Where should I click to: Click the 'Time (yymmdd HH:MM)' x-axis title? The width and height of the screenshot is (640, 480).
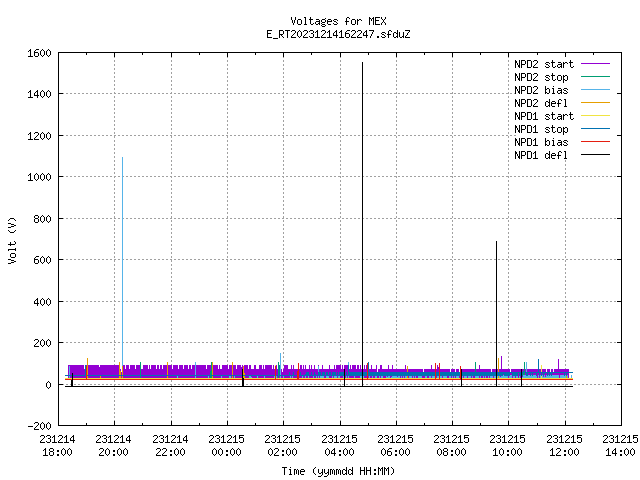tap(338, 471)
